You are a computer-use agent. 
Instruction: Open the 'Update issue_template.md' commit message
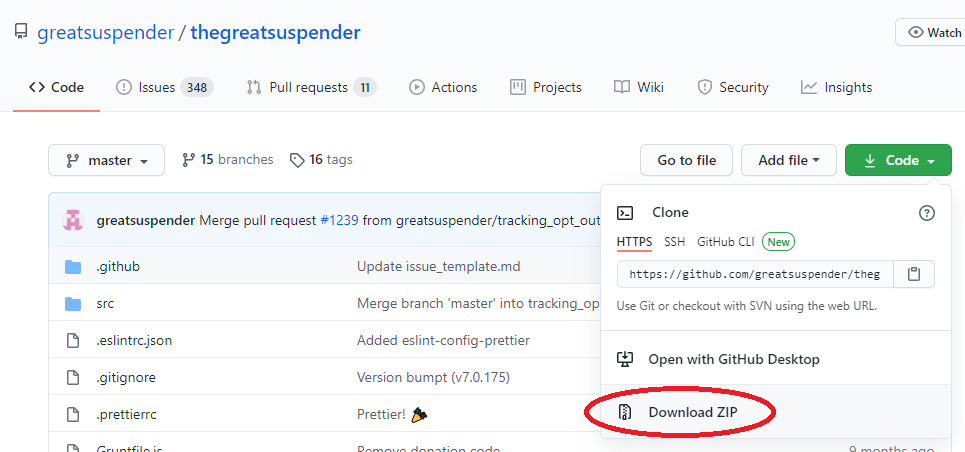point(439,267)
